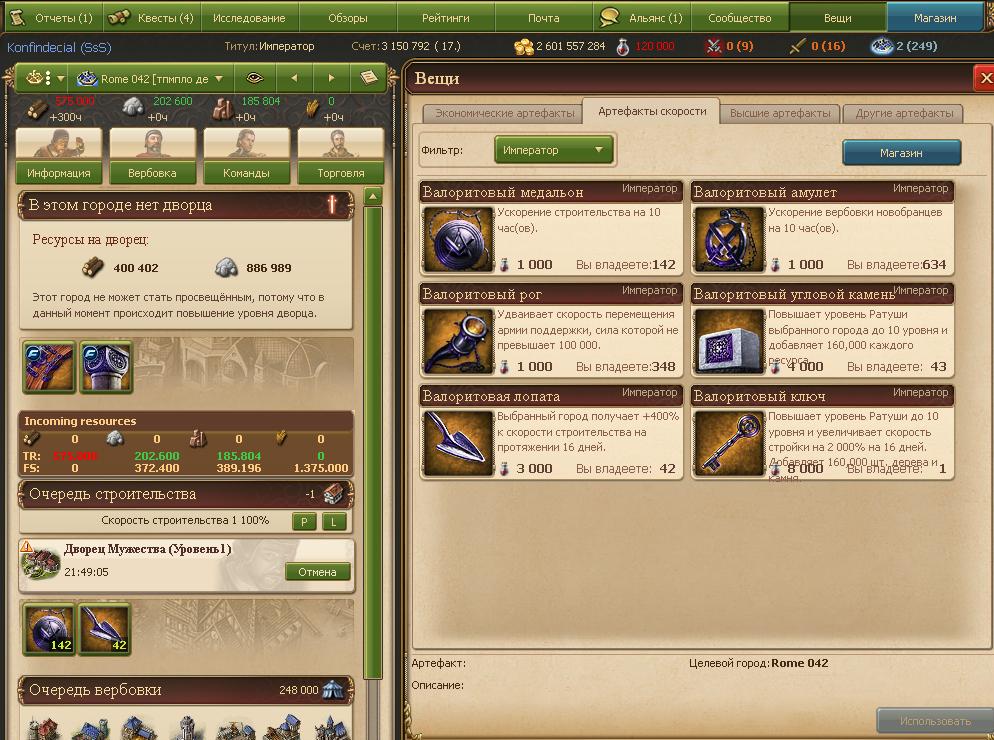Go to next city arrow

(331, 79)
